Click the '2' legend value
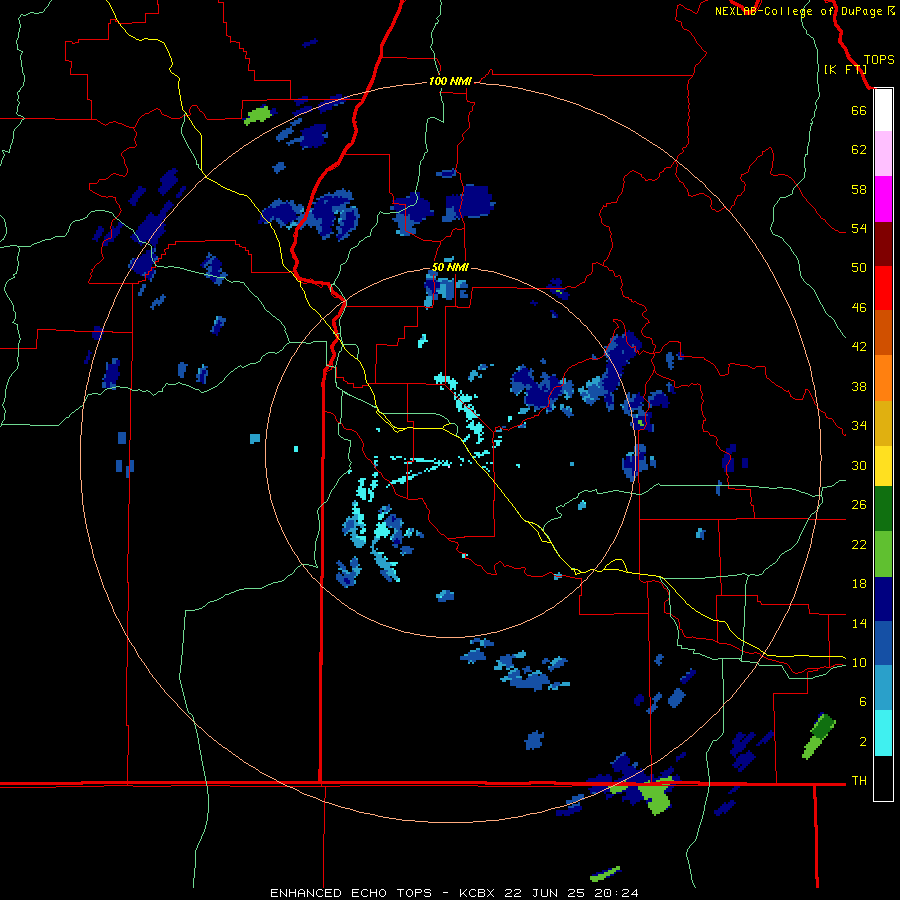 click(862, 742)
